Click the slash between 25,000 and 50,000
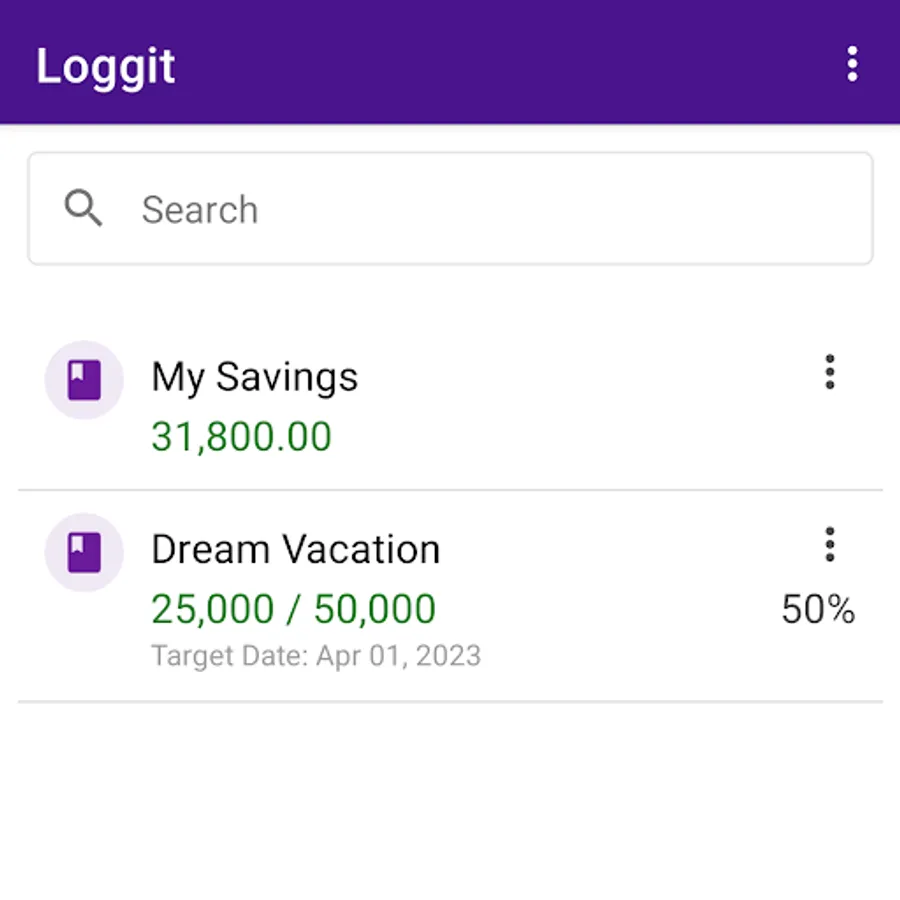Image resolution: width=900 pixels, height=900 pixels. tap(293, 609)
